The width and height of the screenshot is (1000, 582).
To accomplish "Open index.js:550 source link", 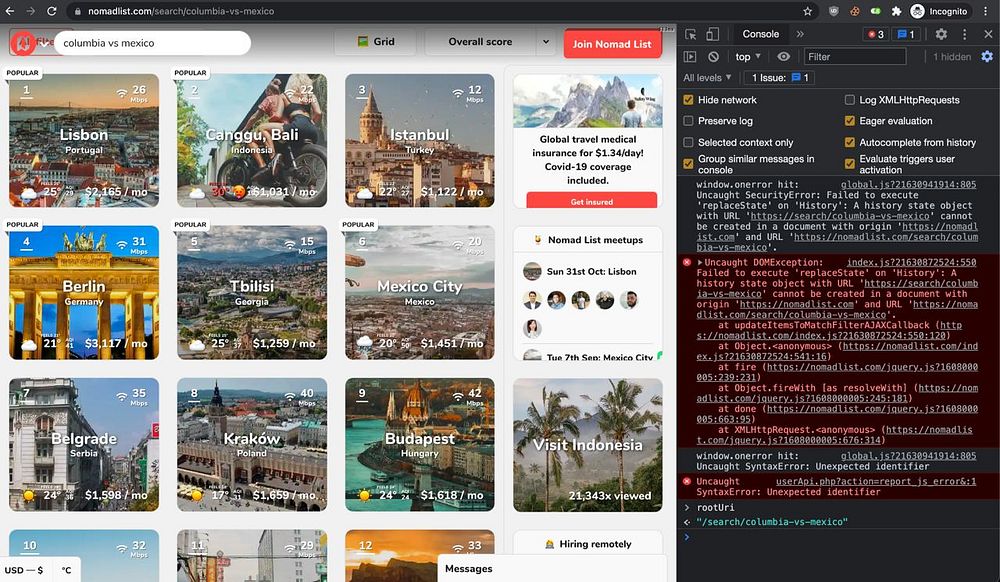I will pyautogui.click(x=911, y=262).
